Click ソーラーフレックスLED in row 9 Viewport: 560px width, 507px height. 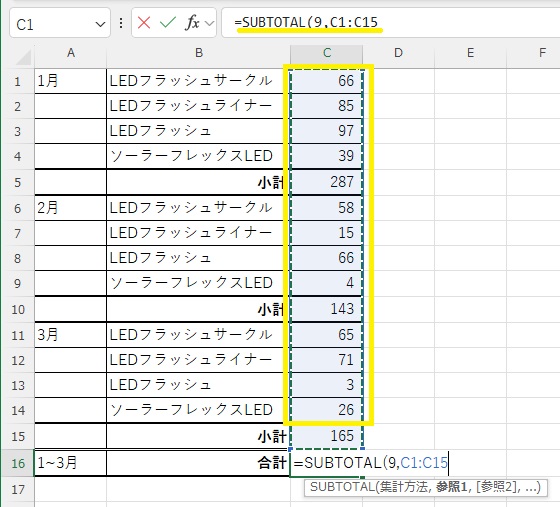coord(191,283)
